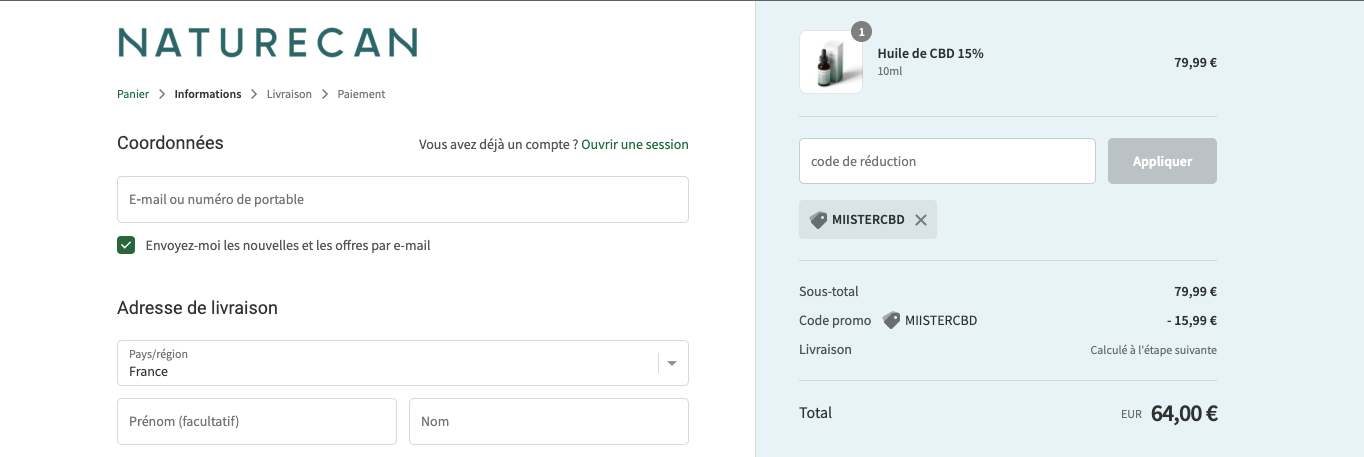This screenshot has width=1364, height=457.
Task: Select the Paiement breadcrumb step
Action: click(x=361, y=94)
